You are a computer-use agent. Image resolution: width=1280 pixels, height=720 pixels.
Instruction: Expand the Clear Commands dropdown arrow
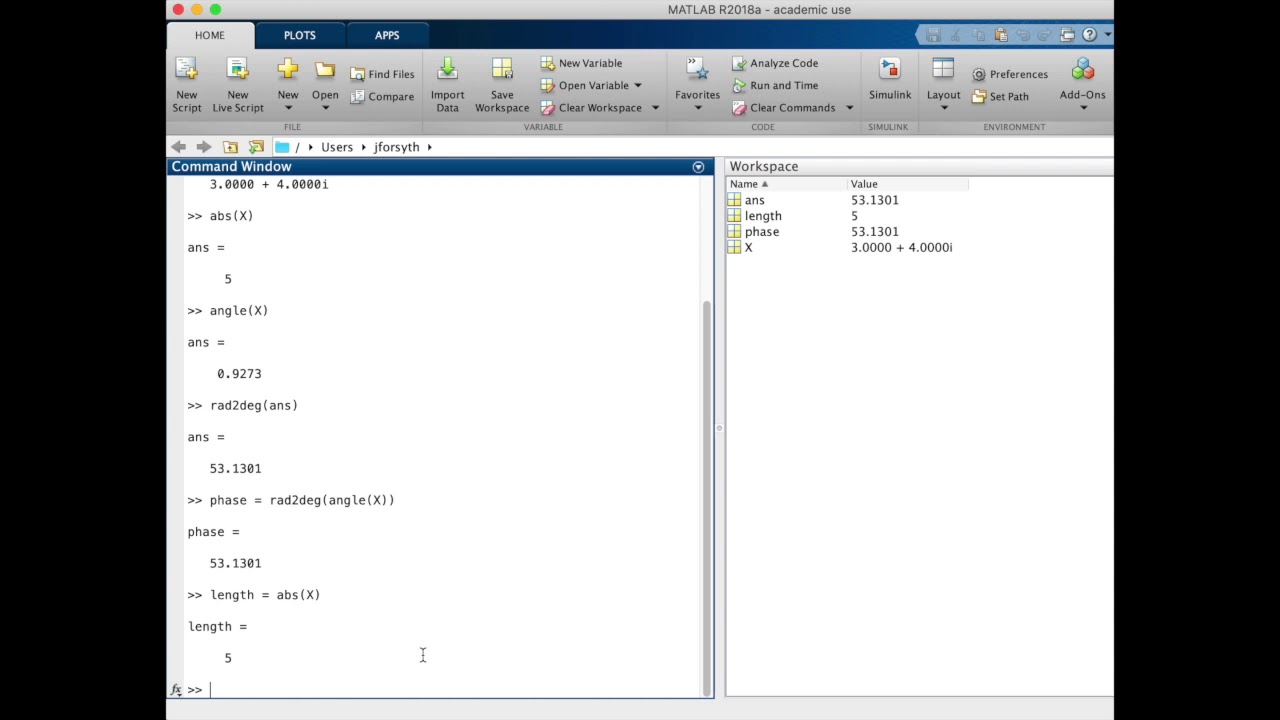[x=849, y=108]
